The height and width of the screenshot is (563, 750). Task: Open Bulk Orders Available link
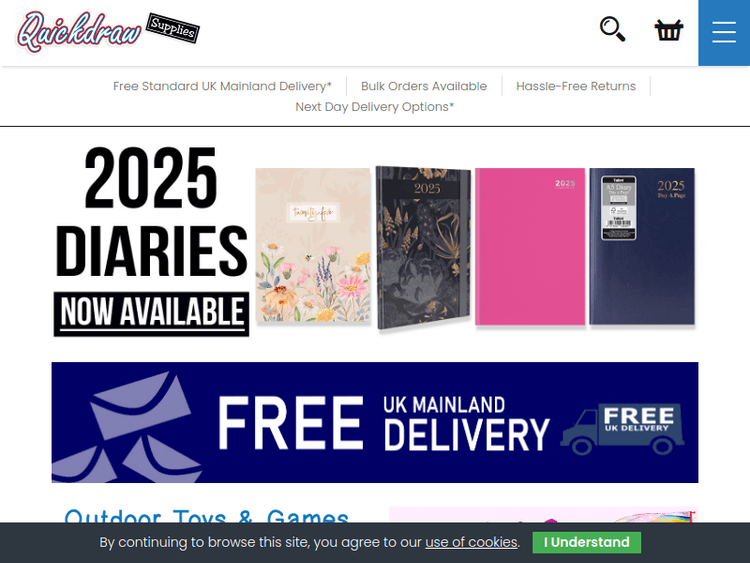pyautogui.click(x=424, y=86)
